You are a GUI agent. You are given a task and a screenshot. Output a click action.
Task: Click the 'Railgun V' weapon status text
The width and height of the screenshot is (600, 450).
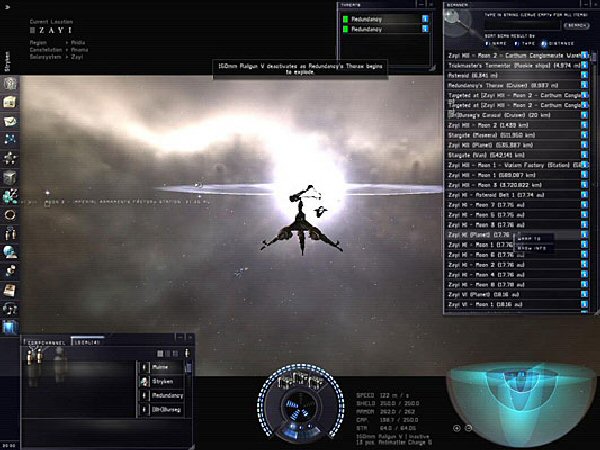pos(394,436)
